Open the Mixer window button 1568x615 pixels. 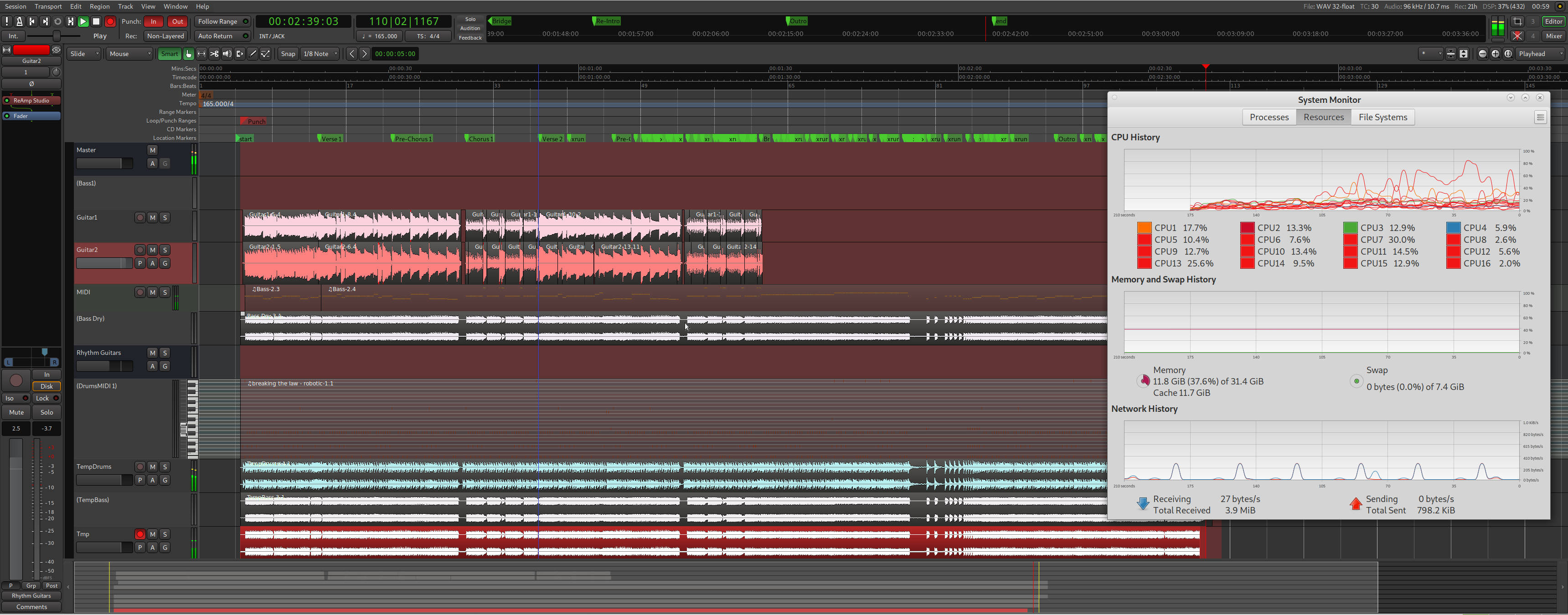pos(1553,36)
